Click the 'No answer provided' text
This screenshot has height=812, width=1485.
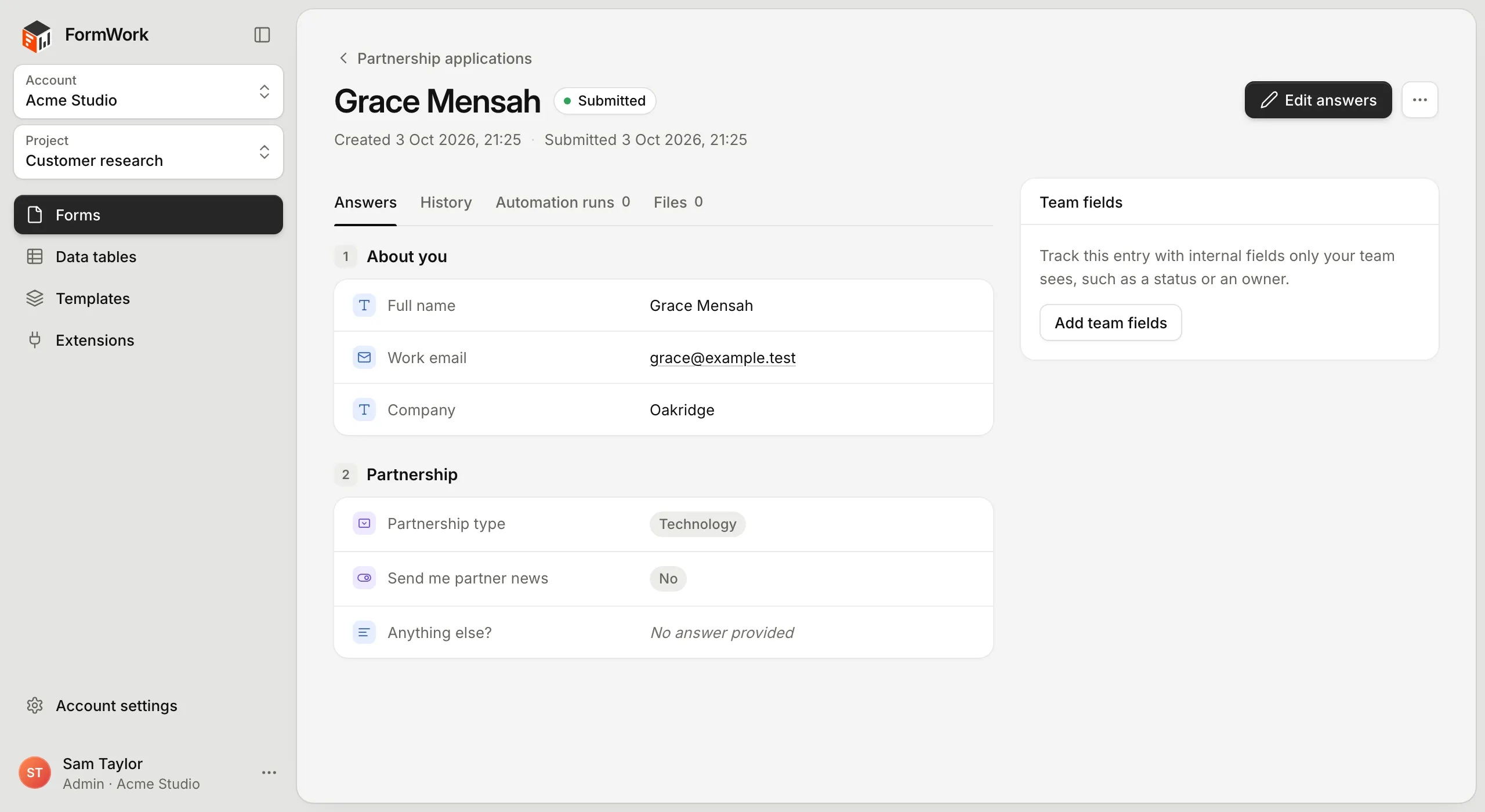click(x=722, y=632)
